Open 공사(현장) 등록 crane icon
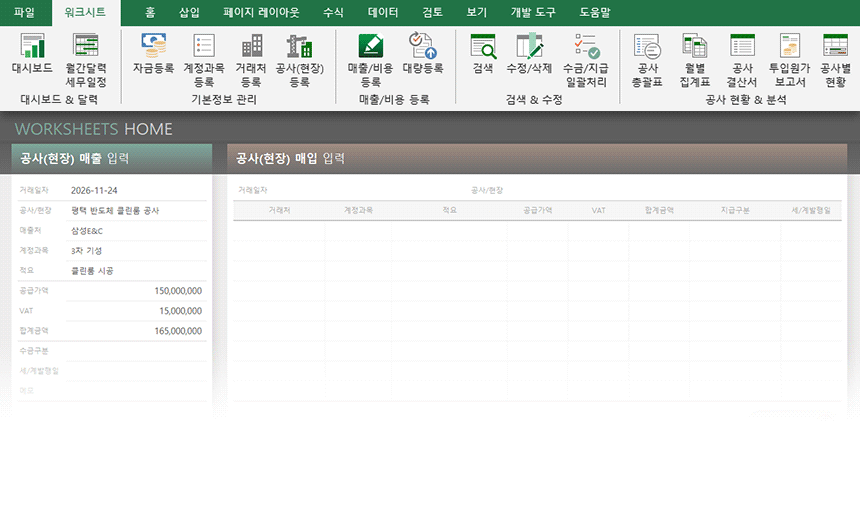 tap(299, 46)
